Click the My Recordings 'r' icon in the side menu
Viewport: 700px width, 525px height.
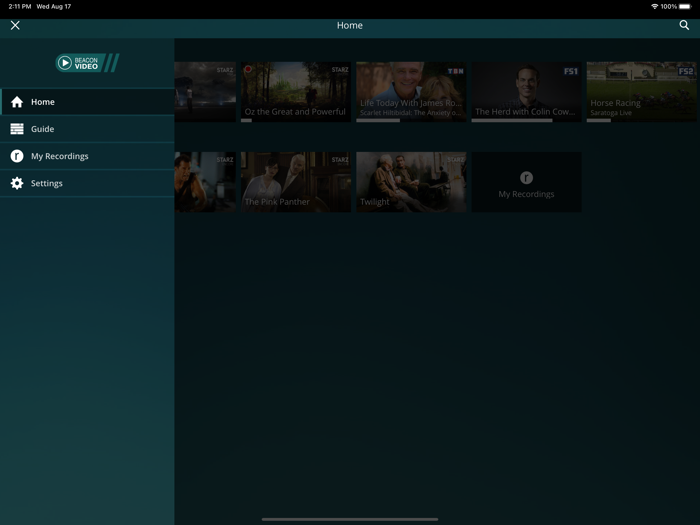pos(17,156)
